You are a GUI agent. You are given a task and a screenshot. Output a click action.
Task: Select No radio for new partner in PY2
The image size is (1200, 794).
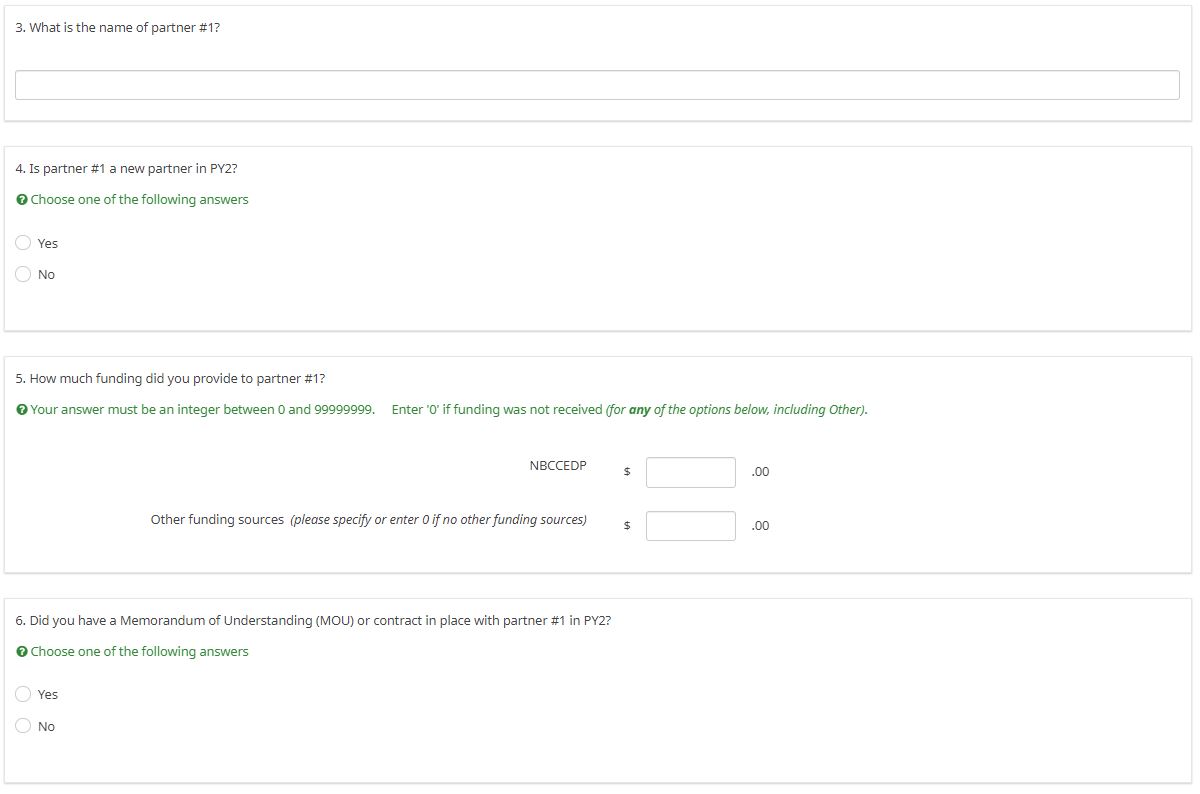click(23, 274)
